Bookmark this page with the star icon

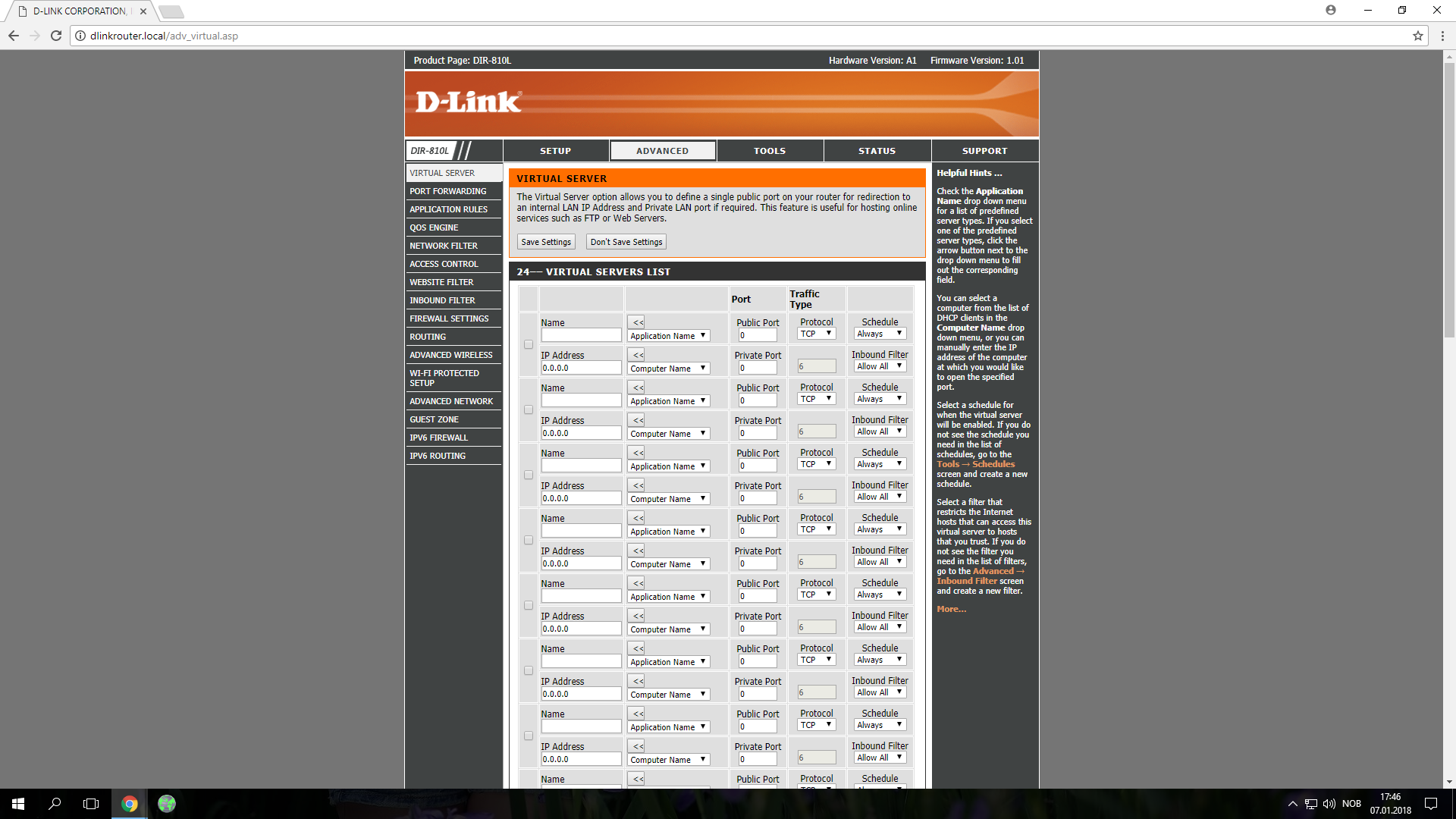[1418, 36]
